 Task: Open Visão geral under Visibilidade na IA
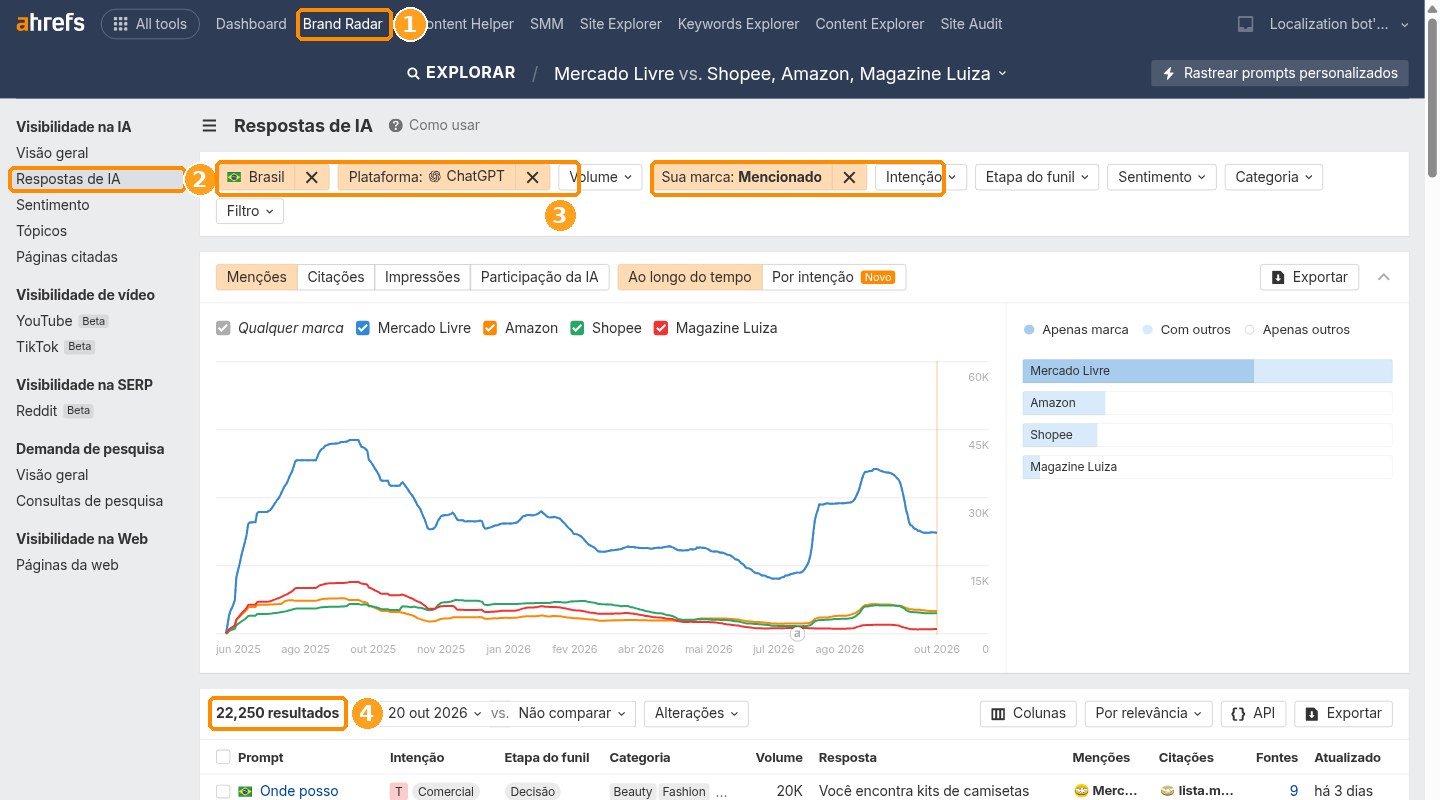[52, 153]
